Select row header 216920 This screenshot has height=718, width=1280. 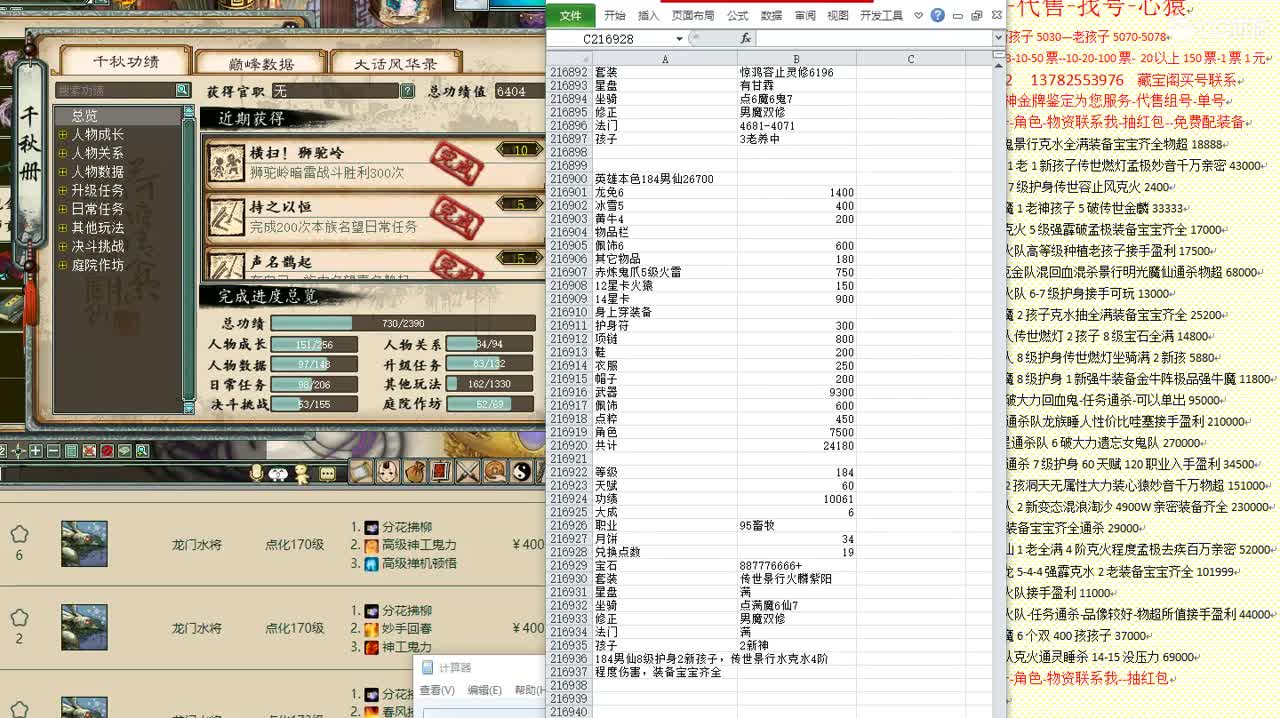(x=569, y=446)
